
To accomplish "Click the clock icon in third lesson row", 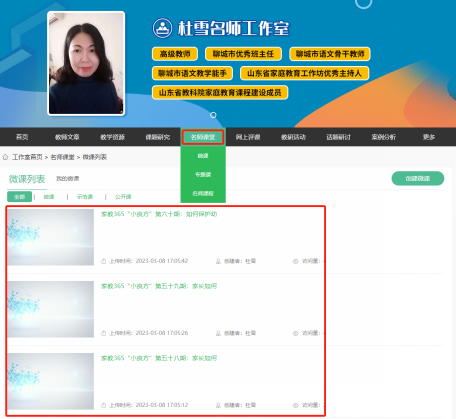I will (103, 405).
